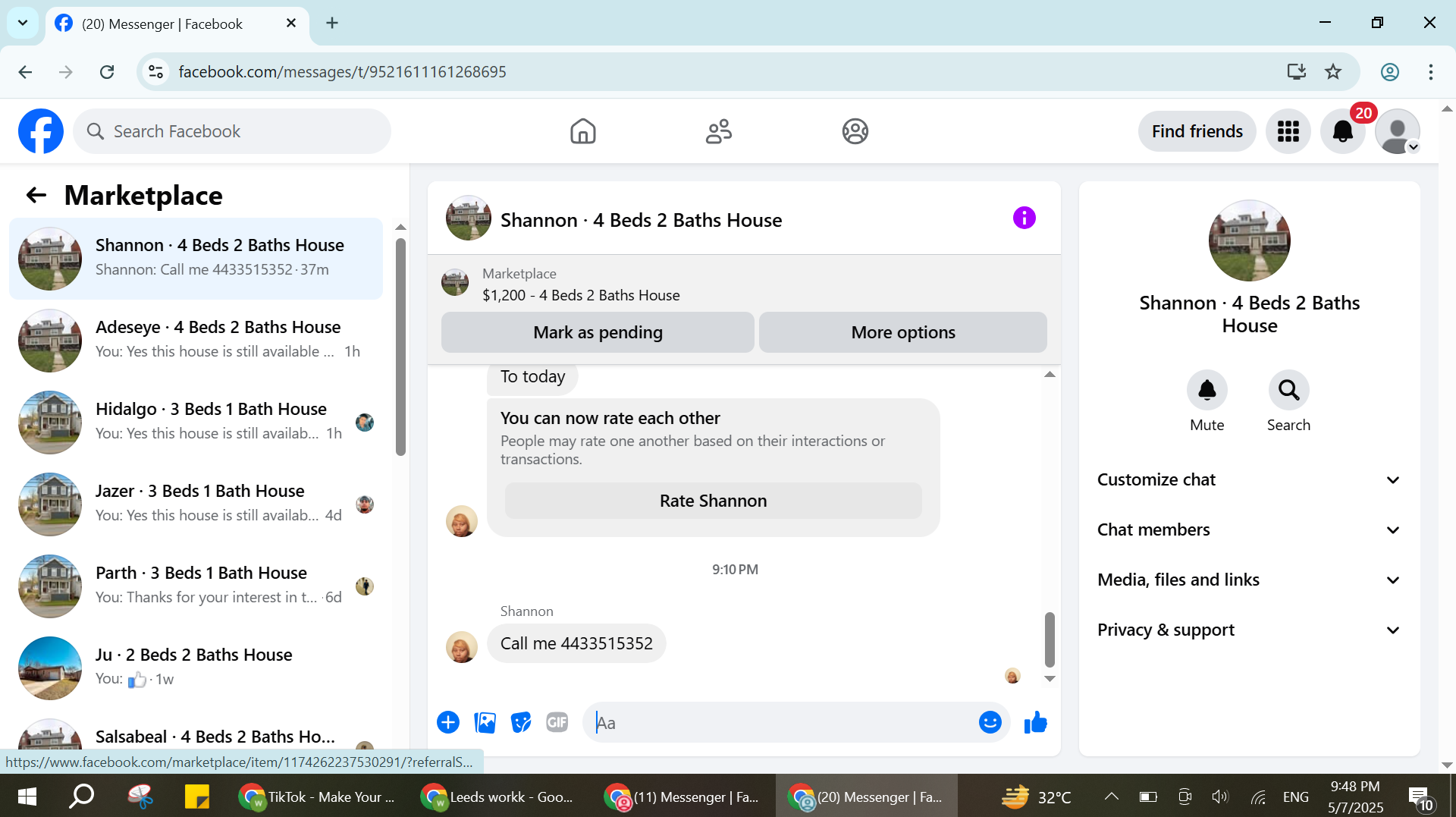Screen dimensions: 1456x817
Task: Switch to (11) Messenger taskbar window
Action: [x=682, y=797]
